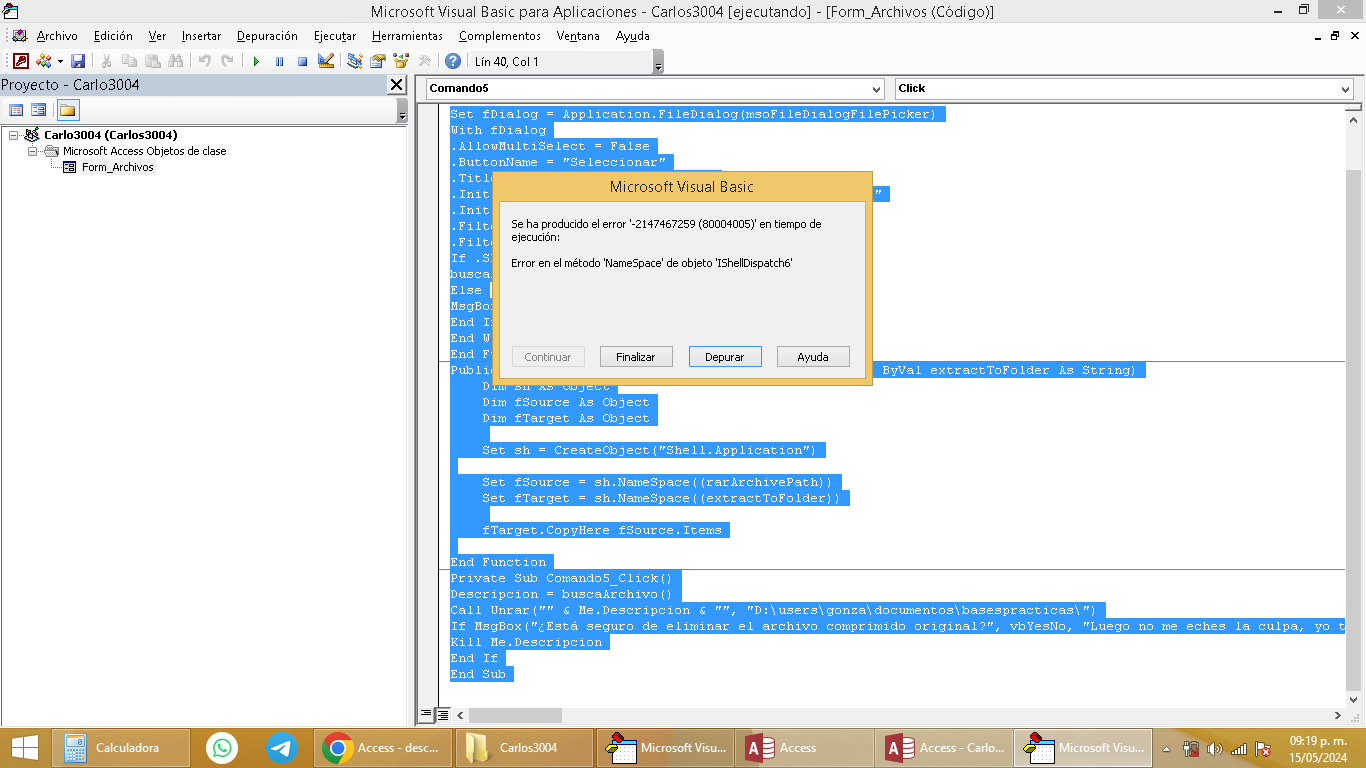This screenshot has width=1366, height=768.
Task: Switch to Chrome Access - desc... taskbar item
Action: click(x=382, y=747)
